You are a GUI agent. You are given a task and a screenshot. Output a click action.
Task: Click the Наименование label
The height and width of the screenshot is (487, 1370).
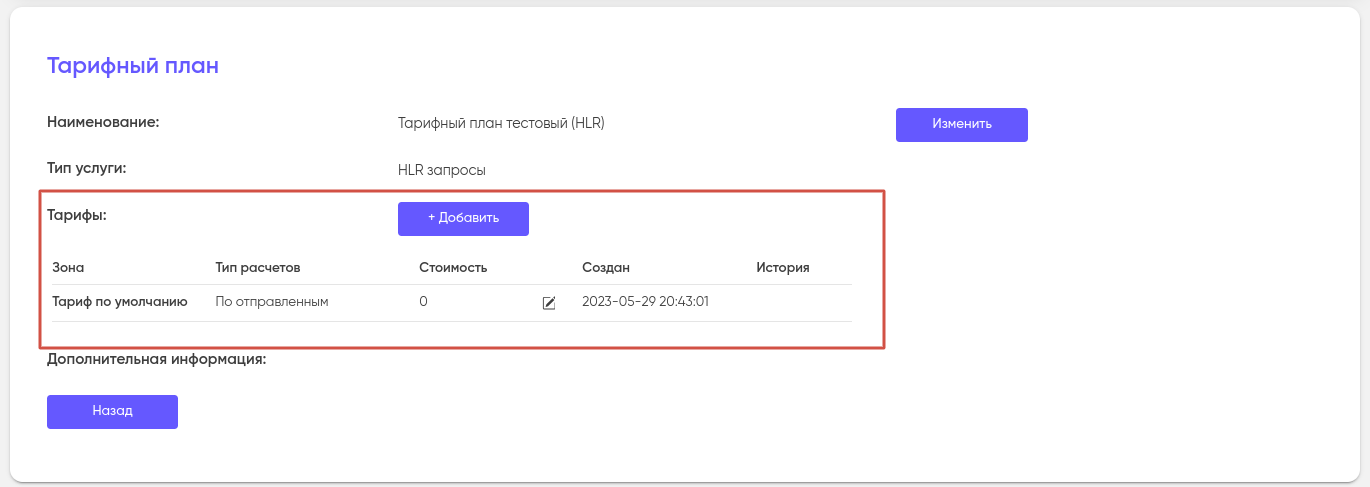(104, 122)
